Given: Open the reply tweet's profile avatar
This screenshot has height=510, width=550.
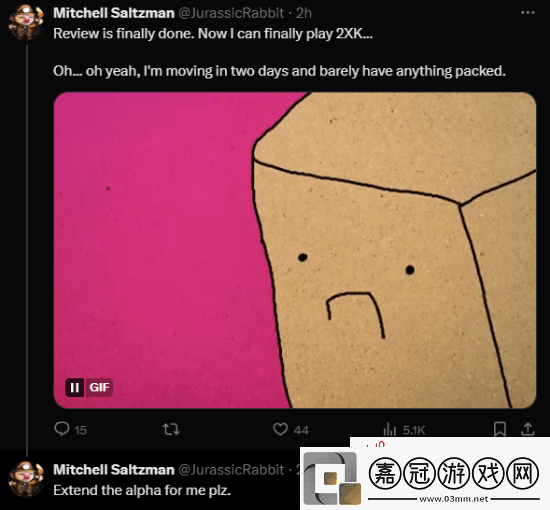Looking at the screenshot, I should (26, 479).
